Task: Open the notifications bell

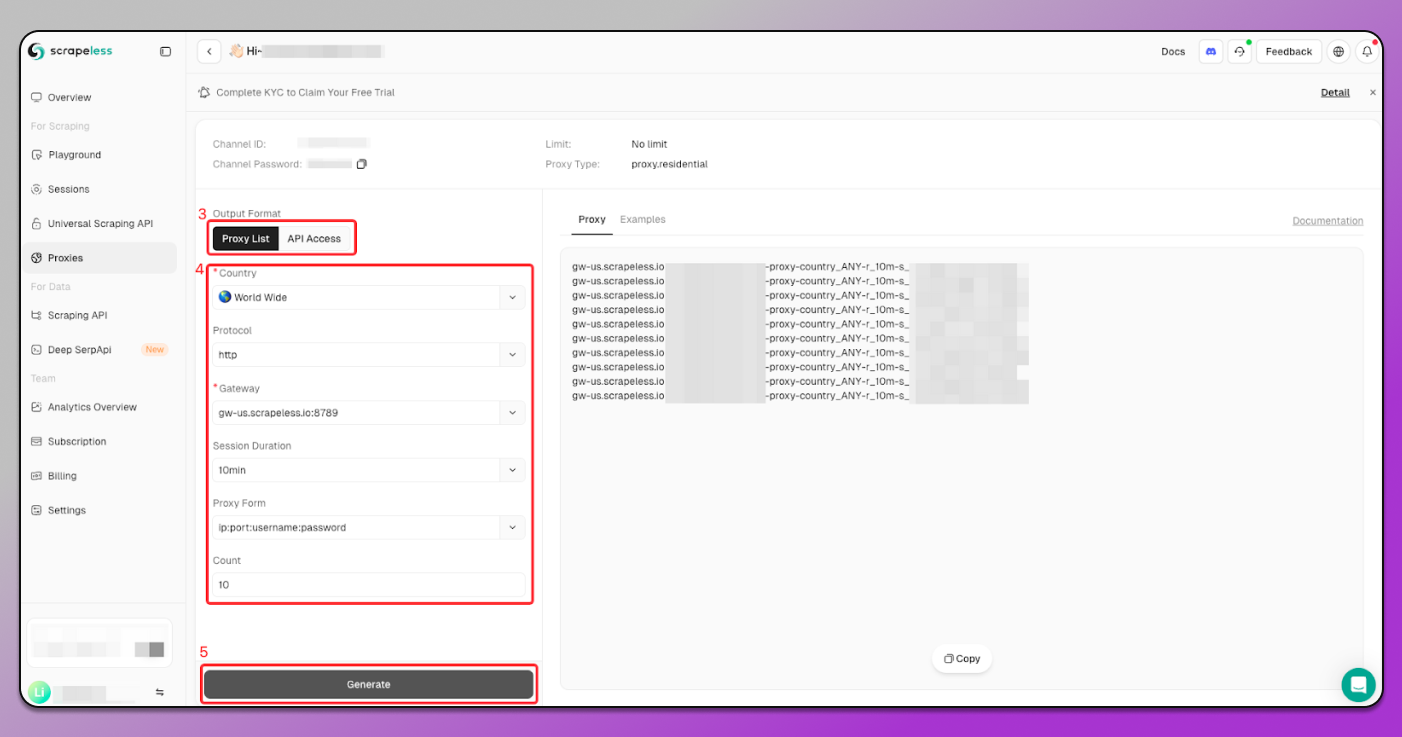Action: point(1367,51)
